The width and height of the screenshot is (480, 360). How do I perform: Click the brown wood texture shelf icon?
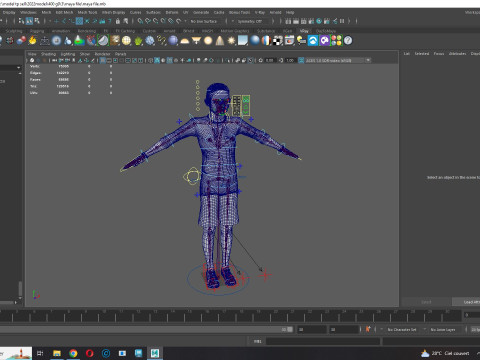click(x=115, y=41)
